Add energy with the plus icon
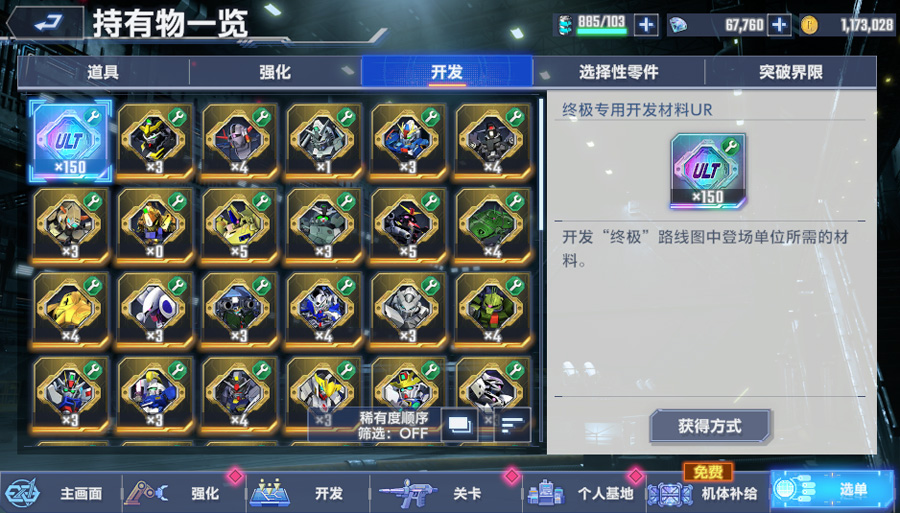This screenshot has height=513, width=900. 646,25
